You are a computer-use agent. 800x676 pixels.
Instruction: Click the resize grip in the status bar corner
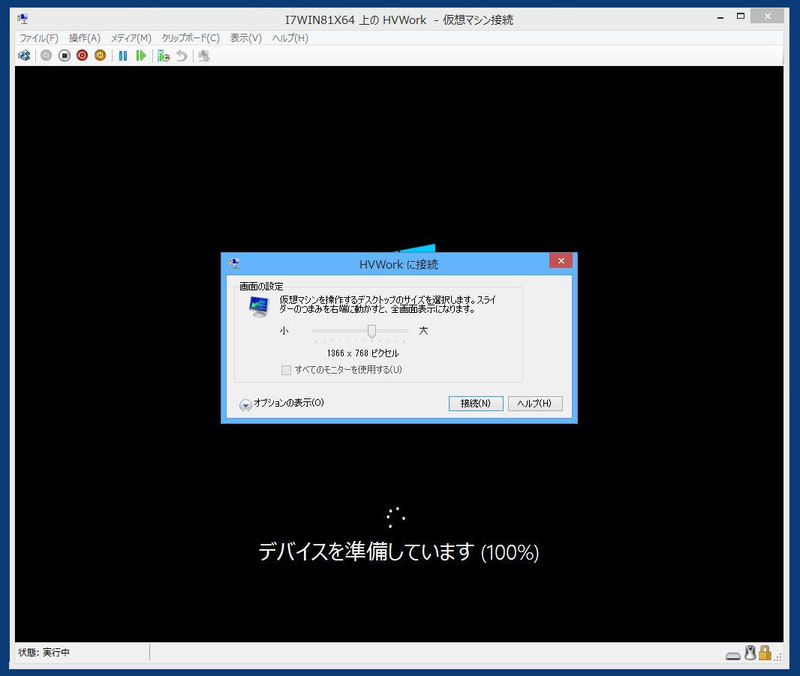click(778, 657)
